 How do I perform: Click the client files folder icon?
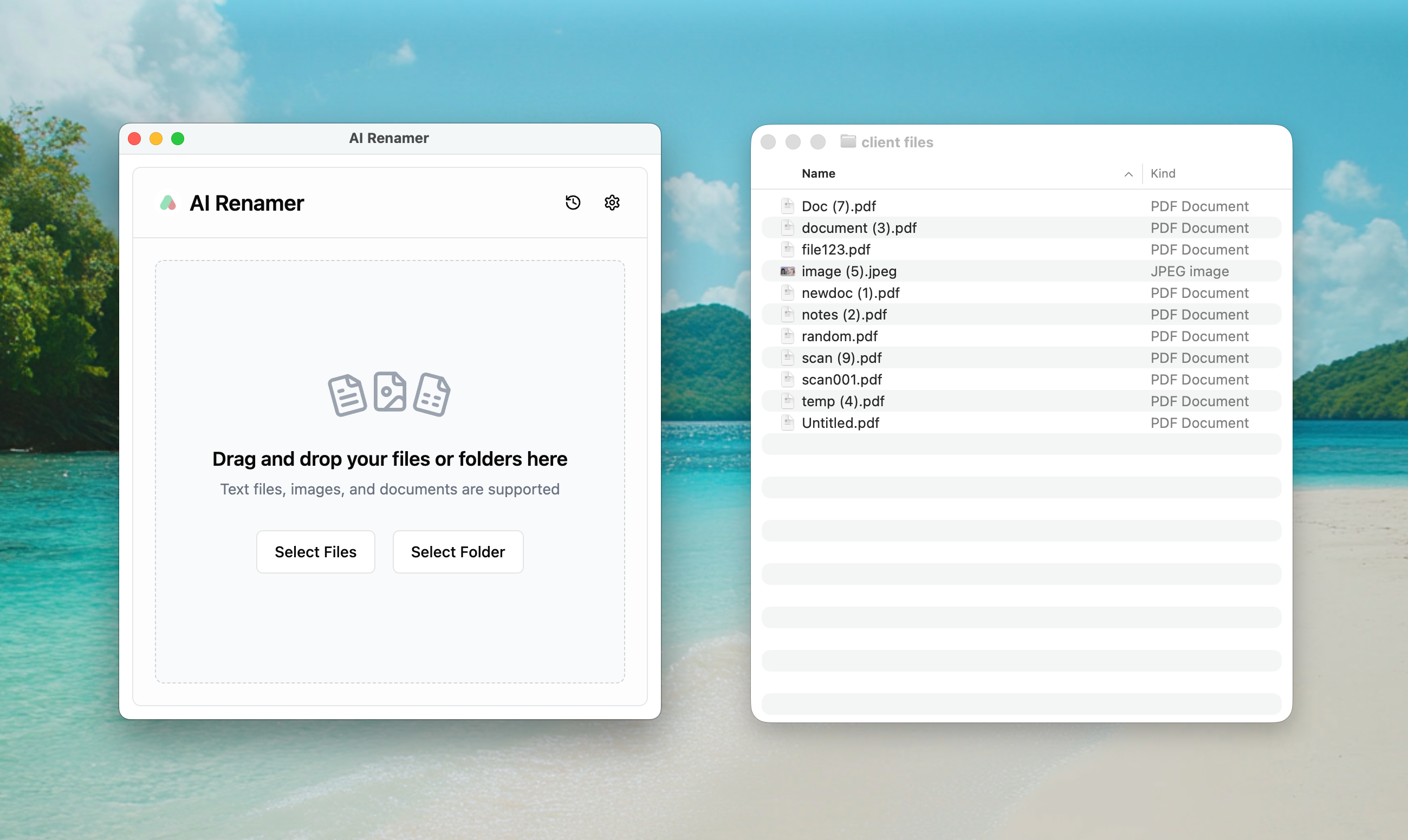[x=847, y=141]
